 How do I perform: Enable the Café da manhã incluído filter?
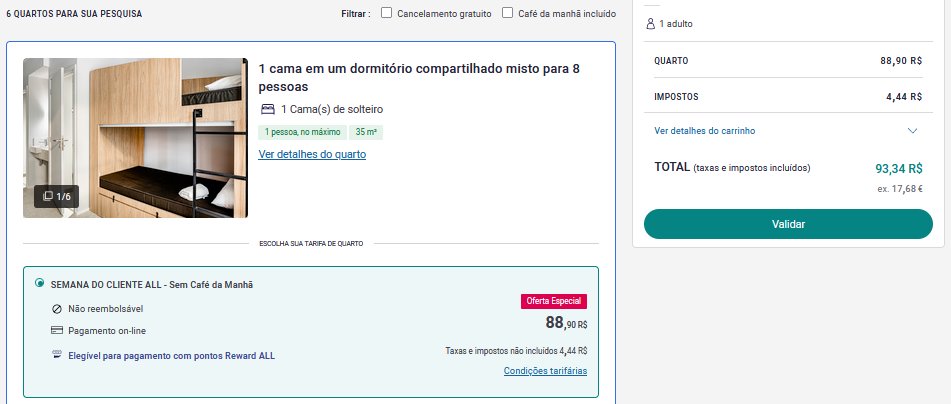[x=508, y=13]
